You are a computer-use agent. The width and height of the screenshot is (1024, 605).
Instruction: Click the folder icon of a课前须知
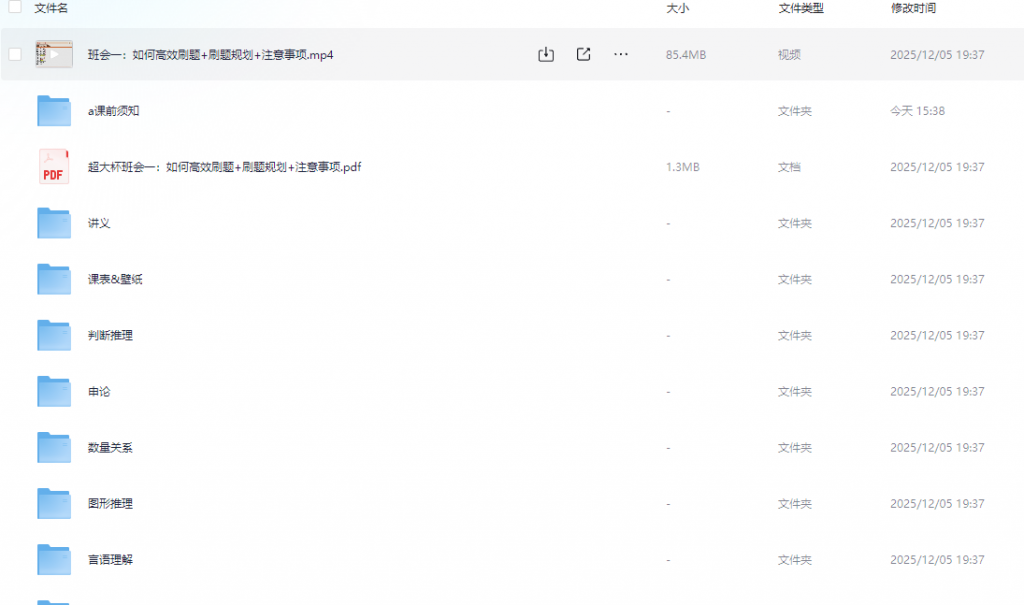53,111
